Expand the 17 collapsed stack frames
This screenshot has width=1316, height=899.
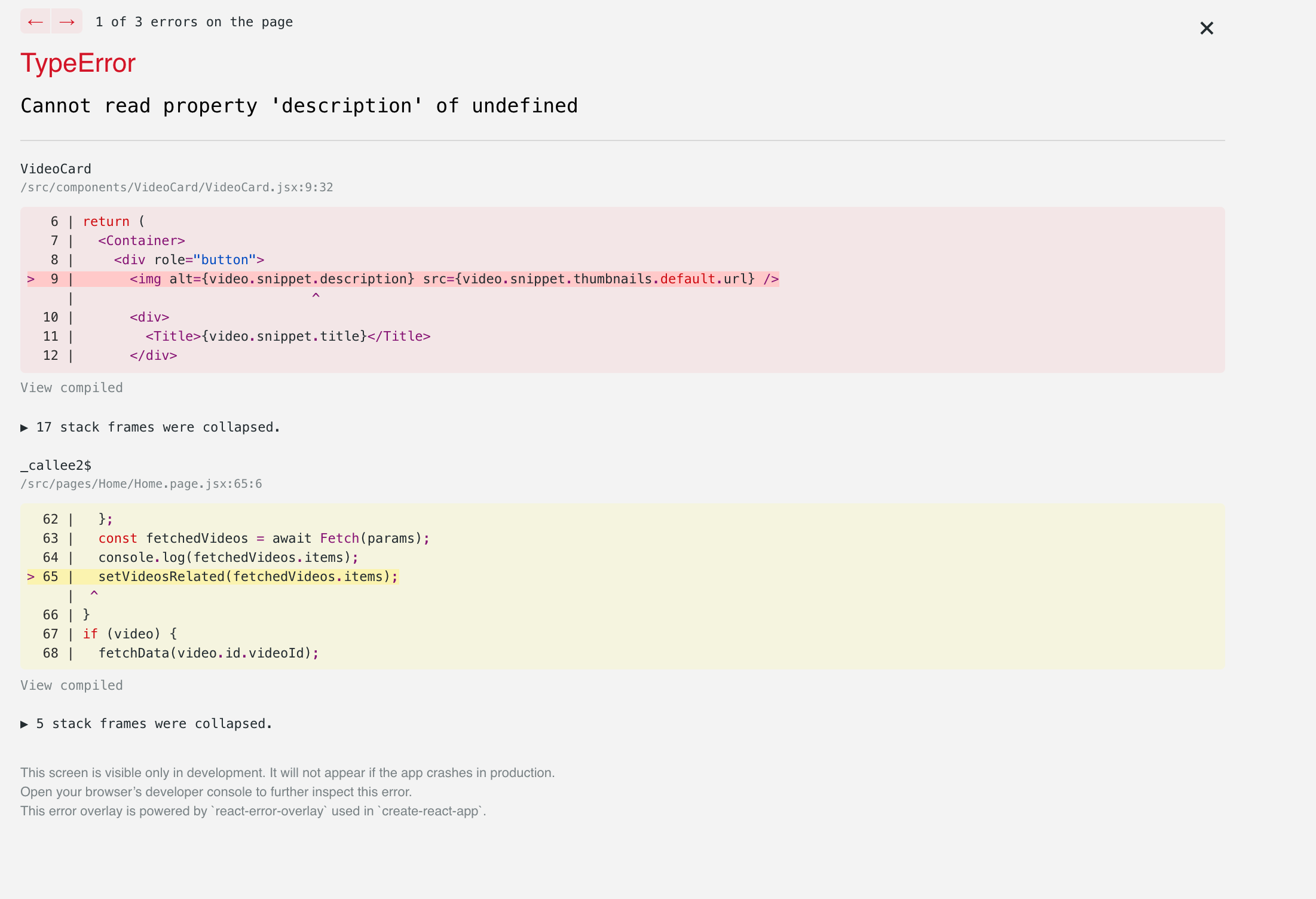tap(151, 427)
